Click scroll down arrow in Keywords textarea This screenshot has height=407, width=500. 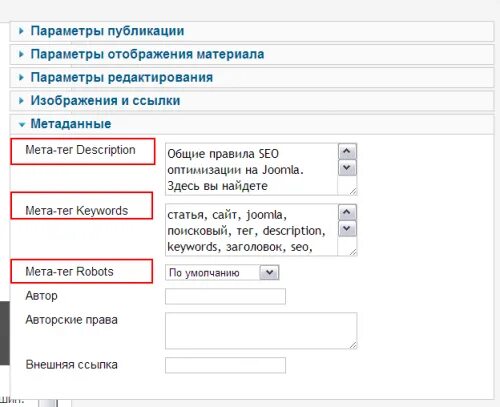[x=347, y=229]
